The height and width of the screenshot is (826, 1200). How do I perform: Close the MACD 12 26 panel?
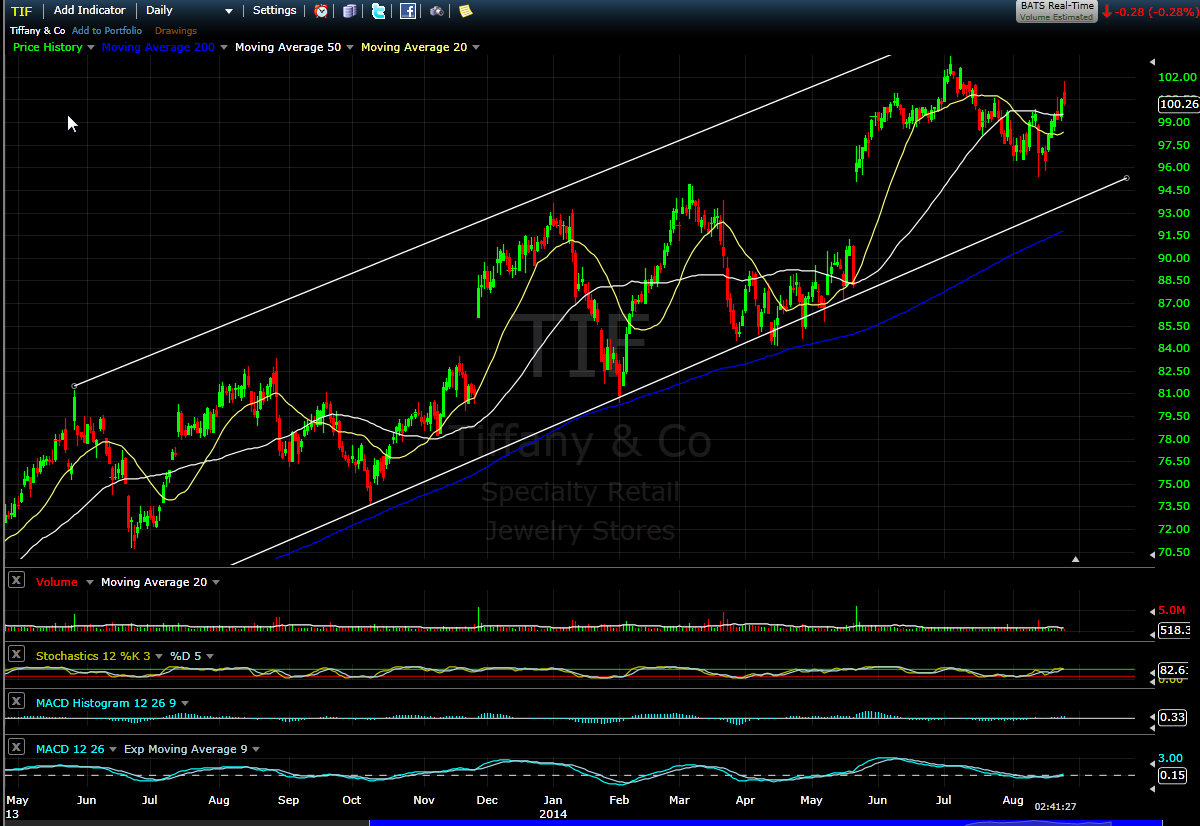point(16,748)
